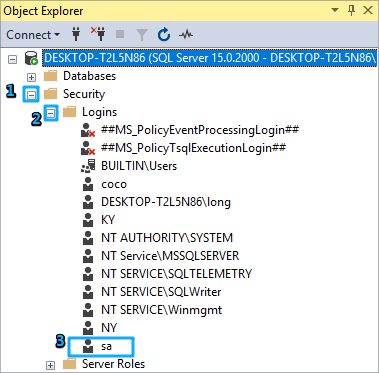Screen dimensions: 379x373
Task: Expand the Server Roles folder node
Action: point(50,366)
